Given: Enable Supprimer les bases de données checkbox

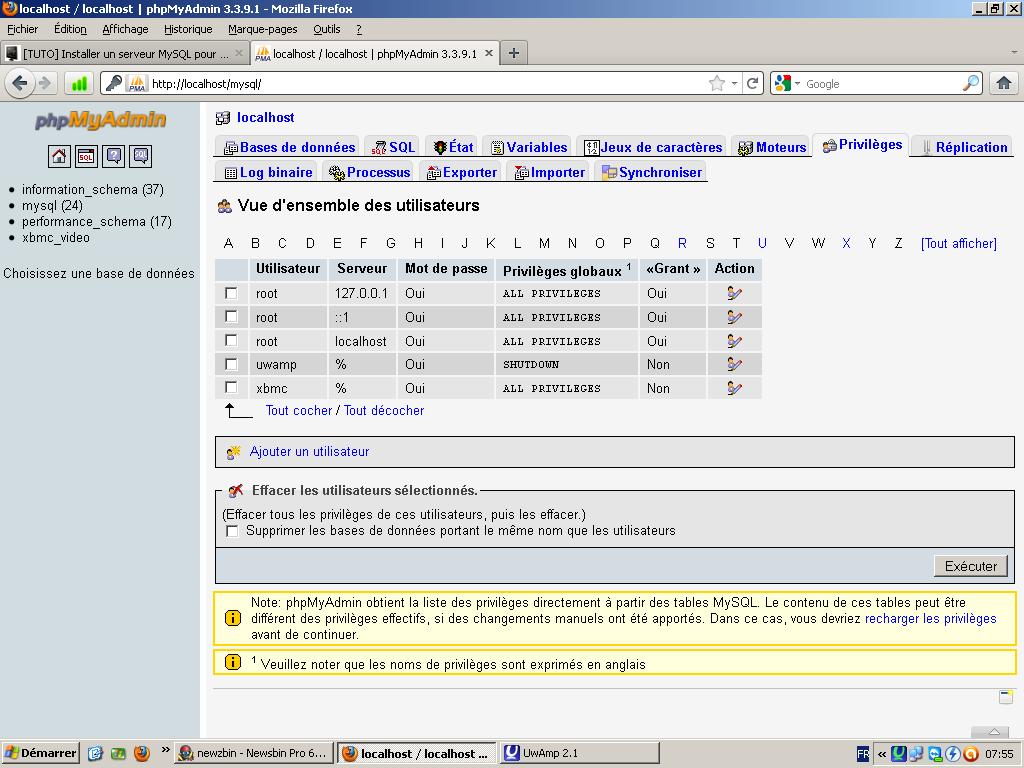Looking at the screenshot, I should tap(232, 531).
